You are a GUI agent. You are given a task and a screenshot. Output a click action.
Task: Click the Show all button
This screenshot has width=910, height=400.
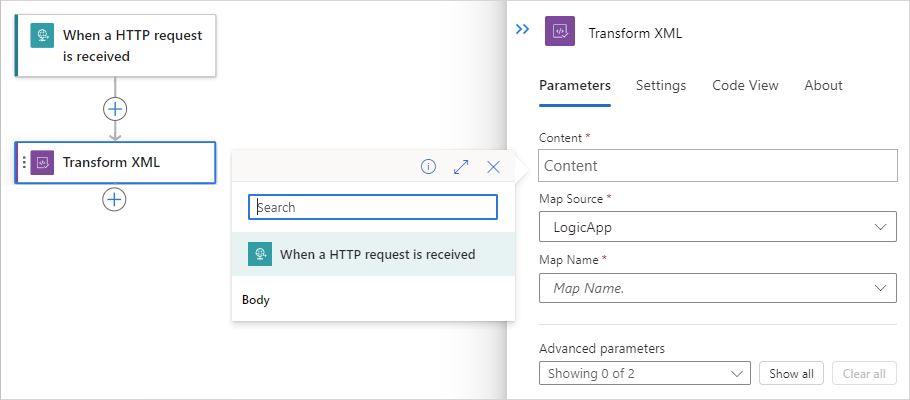coord(791,374)
